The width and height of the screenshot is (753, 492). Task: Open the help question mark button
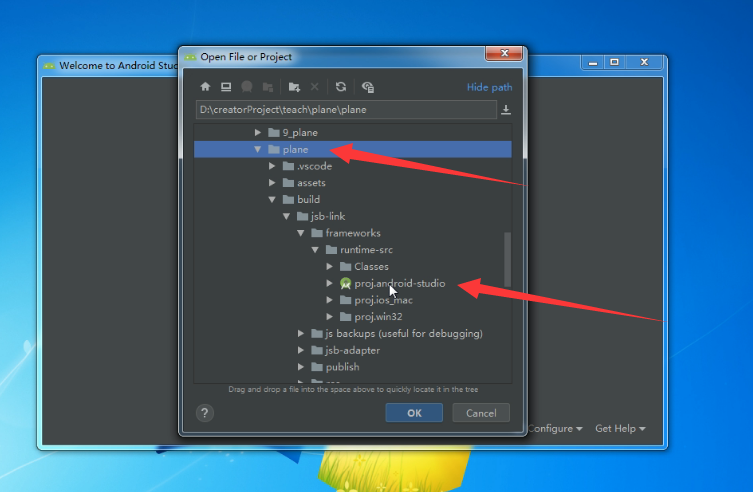[x=205, y=413]
